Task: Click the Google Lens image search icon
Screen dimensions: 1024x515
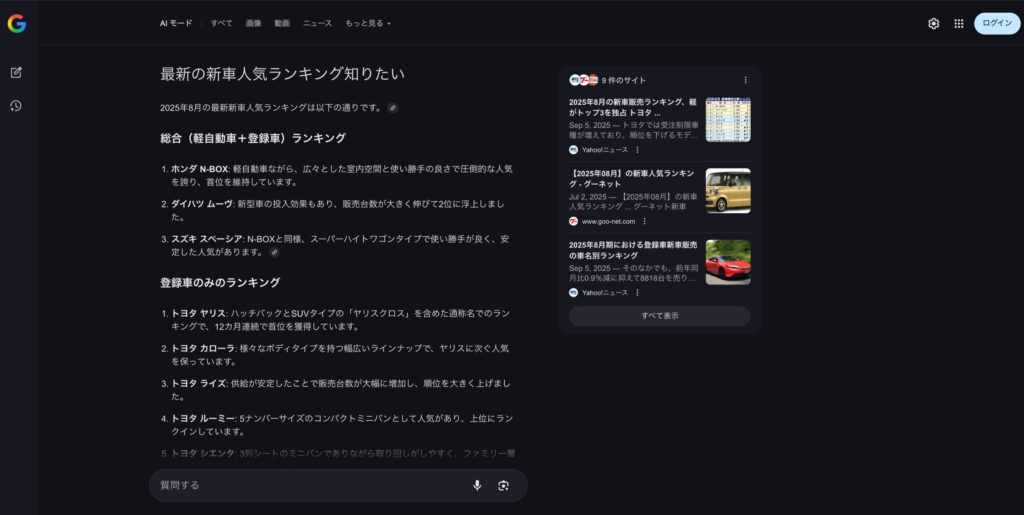Action: (504, 485)
